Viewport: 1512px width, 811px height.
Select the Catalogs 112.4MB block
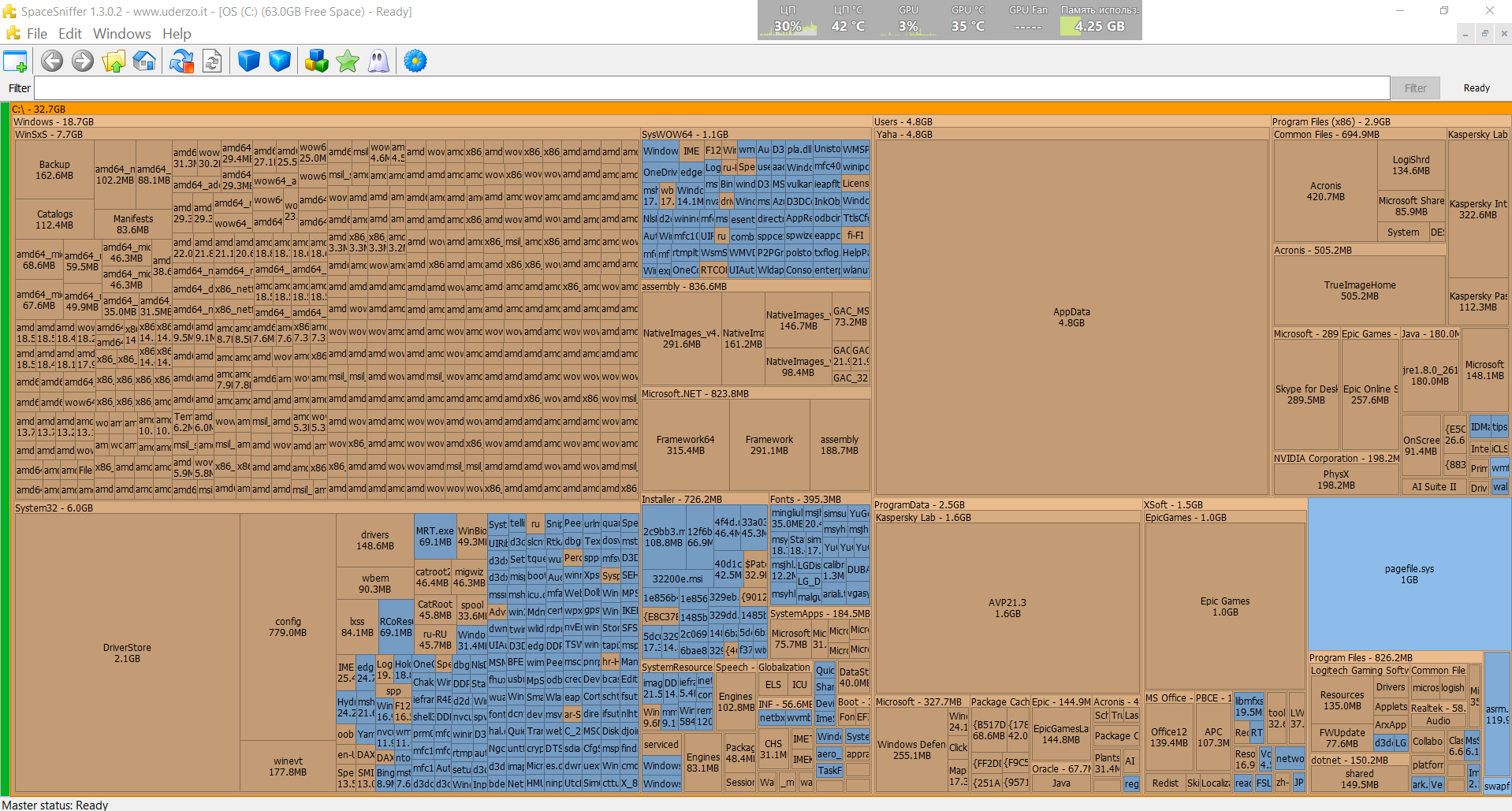click(54, 219)
